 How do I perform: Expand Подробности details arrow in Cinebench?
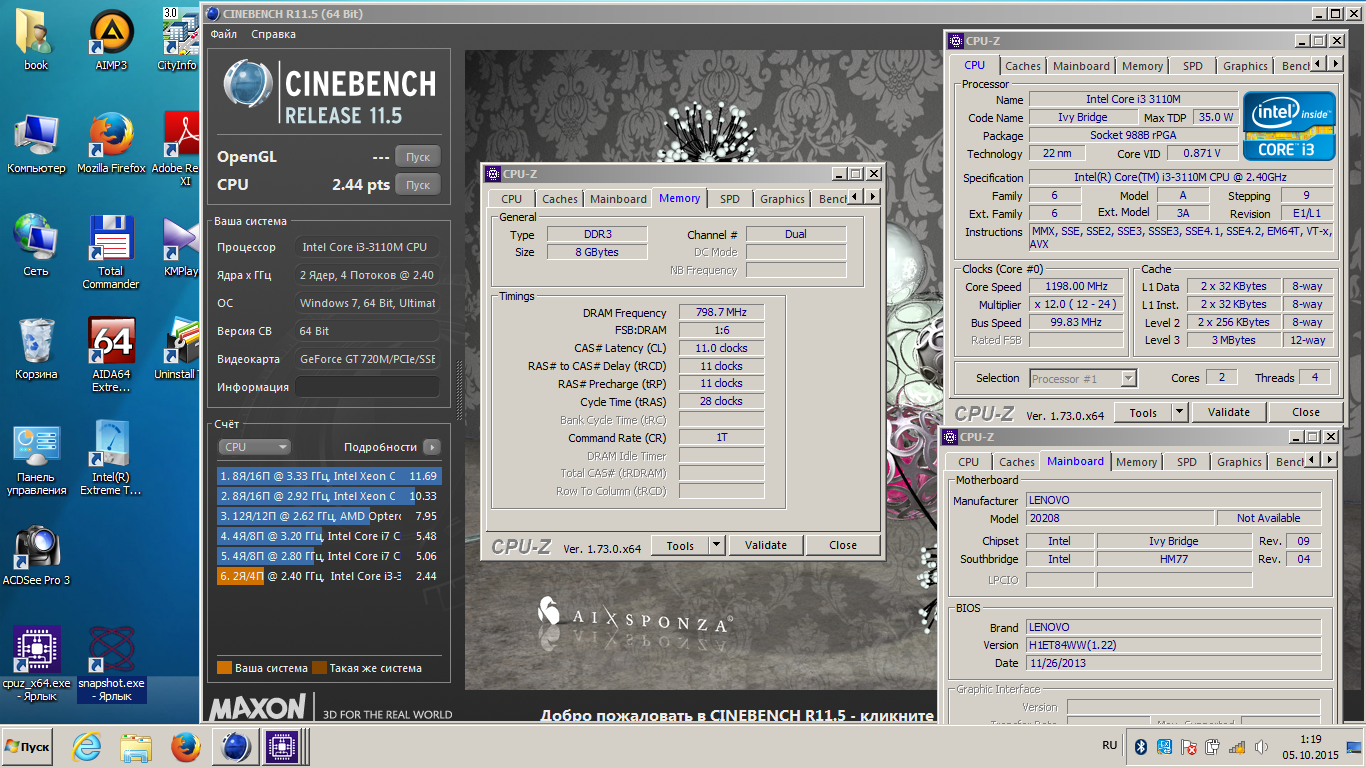tap(431, 447)
